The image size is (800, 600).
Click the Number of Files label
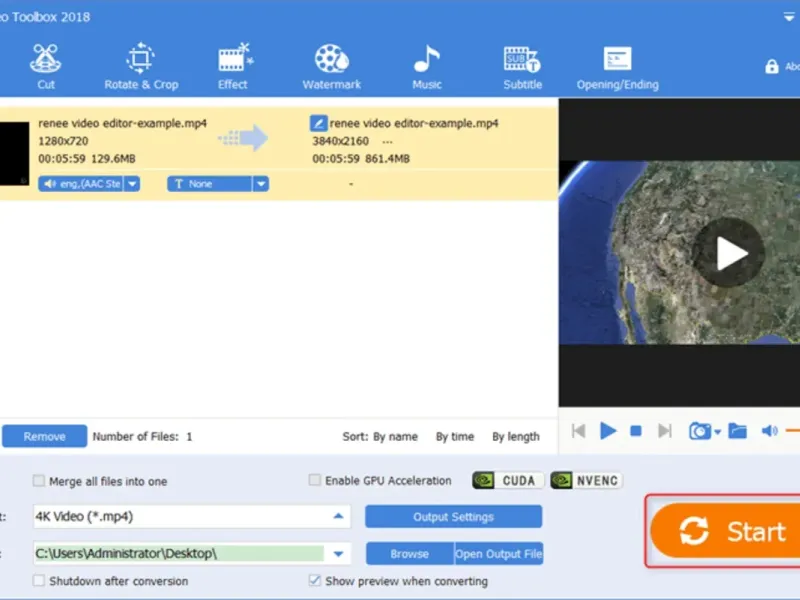[x=136, y=437]
